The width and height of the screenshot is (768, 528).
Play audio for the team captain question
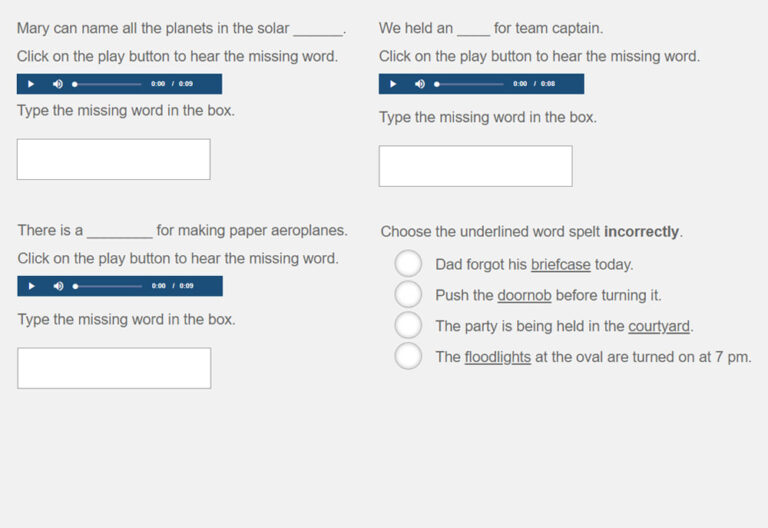click(x=393, y=84)
